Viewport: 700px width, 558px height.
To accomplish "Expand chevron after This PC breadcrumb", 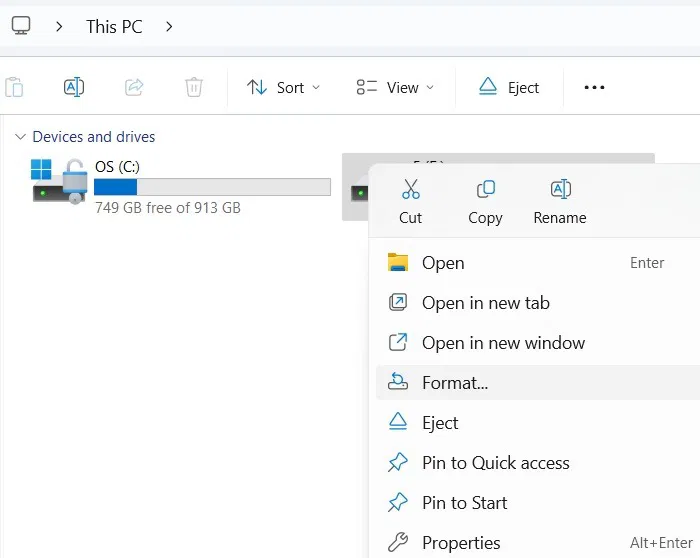I will (169, 26).
